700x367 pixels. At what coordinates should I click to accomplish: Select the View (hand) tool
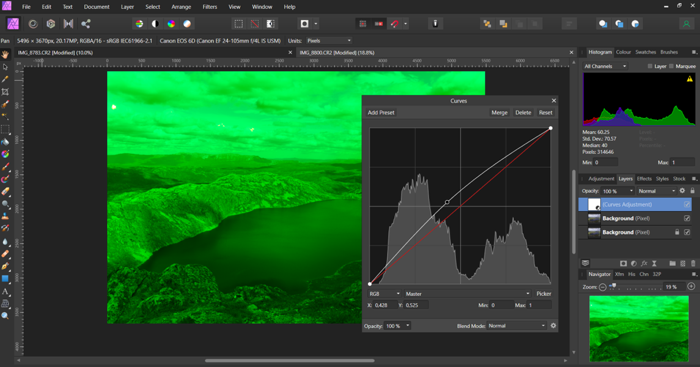tap(5, 54)
